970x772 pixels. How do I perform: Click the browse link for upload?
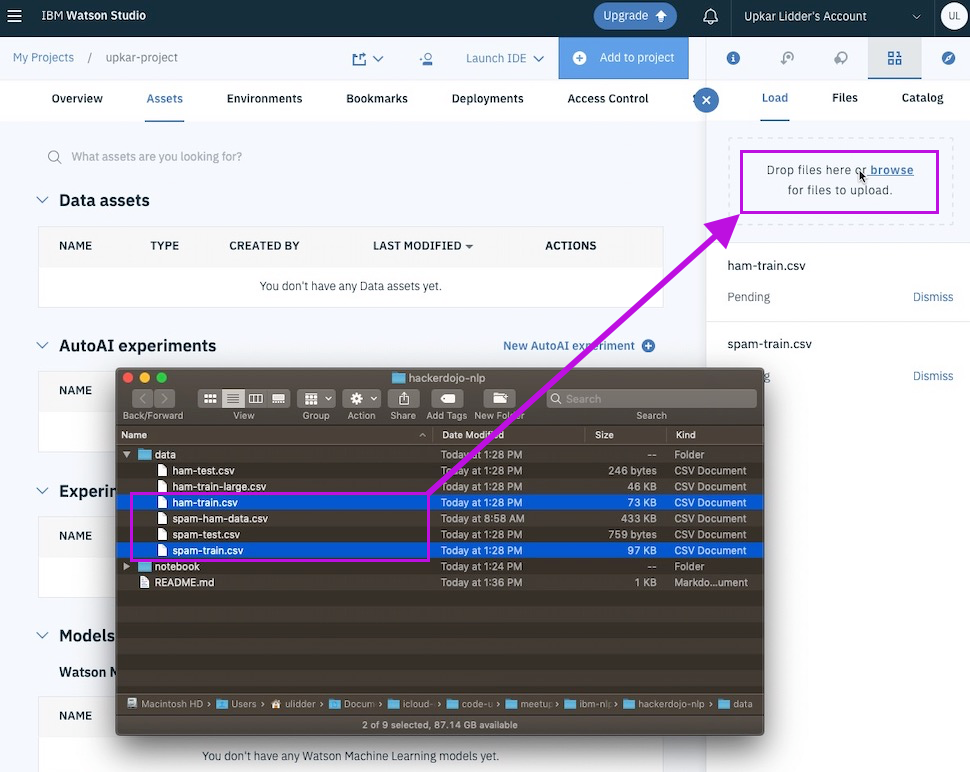pos(891,170)
